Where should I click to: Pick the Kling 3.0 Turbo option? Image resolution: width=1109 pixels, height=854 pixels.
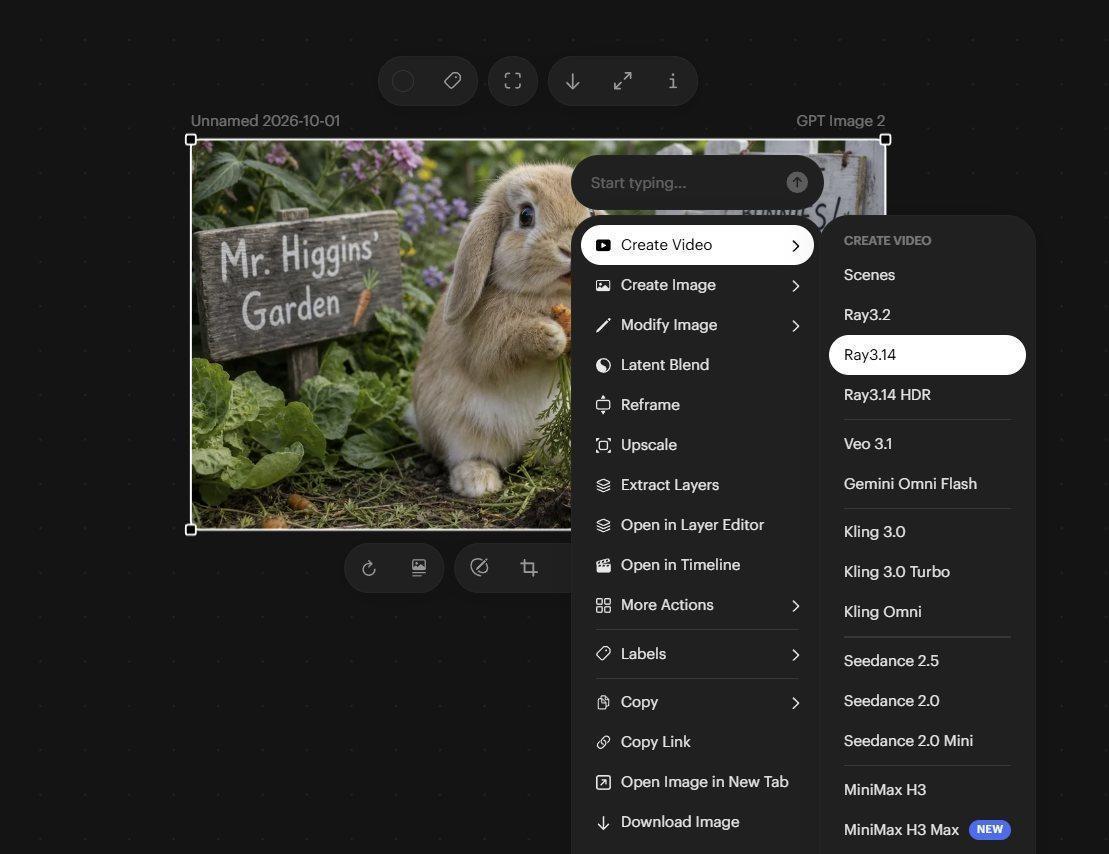pos(927,572)
